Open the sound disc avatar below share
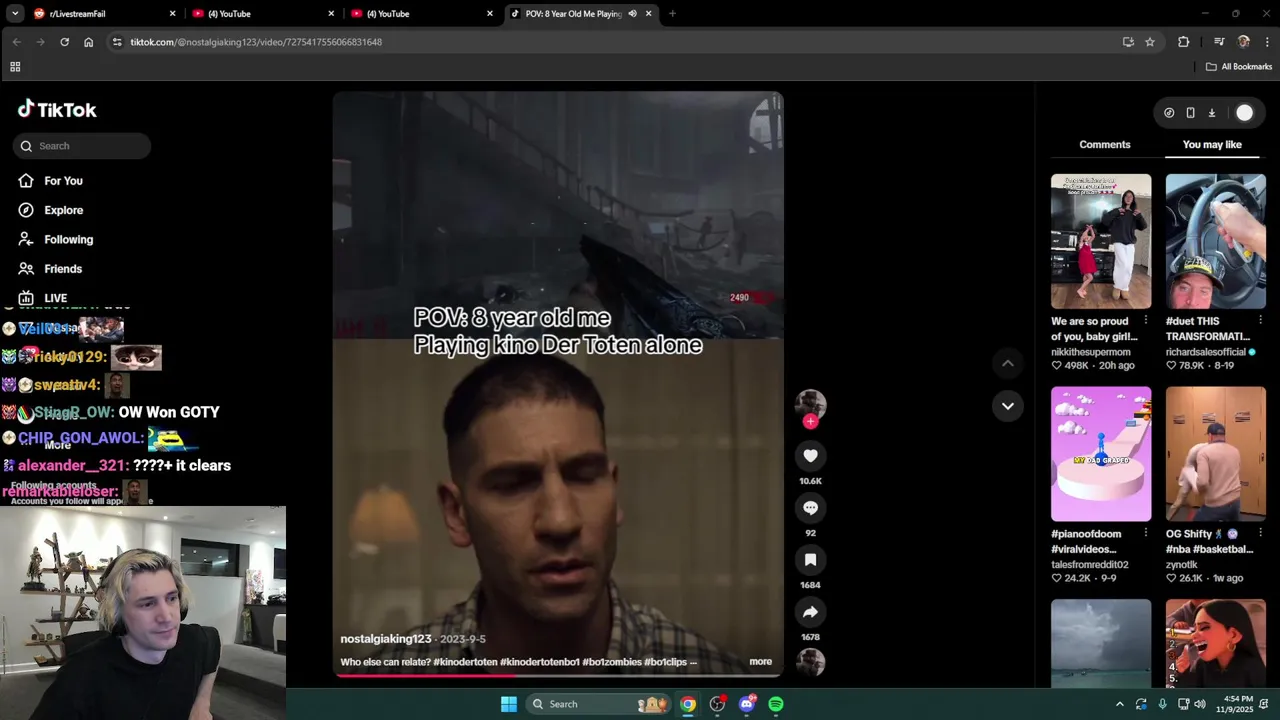Image resolution: width=1280 pixels, height=720 pixels. coord(810,662)
